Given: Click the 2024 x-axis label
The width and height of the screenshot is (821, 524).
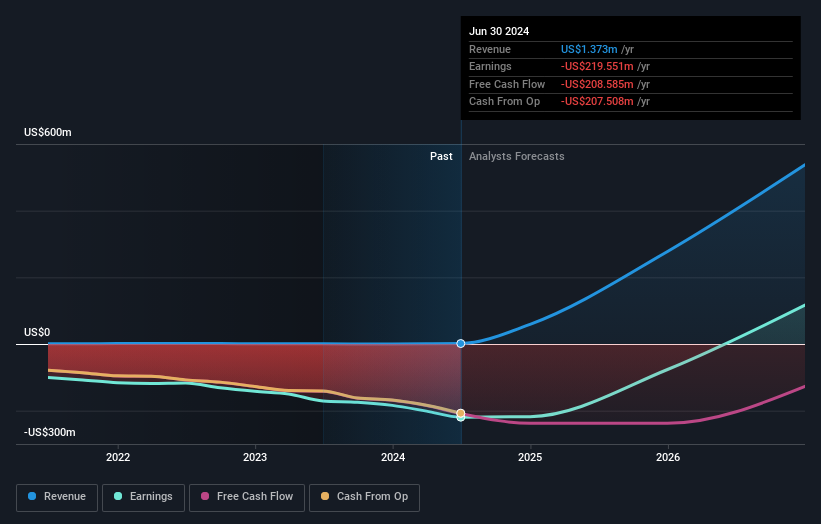Looking at the screenshot, I should tap(393, 457).
